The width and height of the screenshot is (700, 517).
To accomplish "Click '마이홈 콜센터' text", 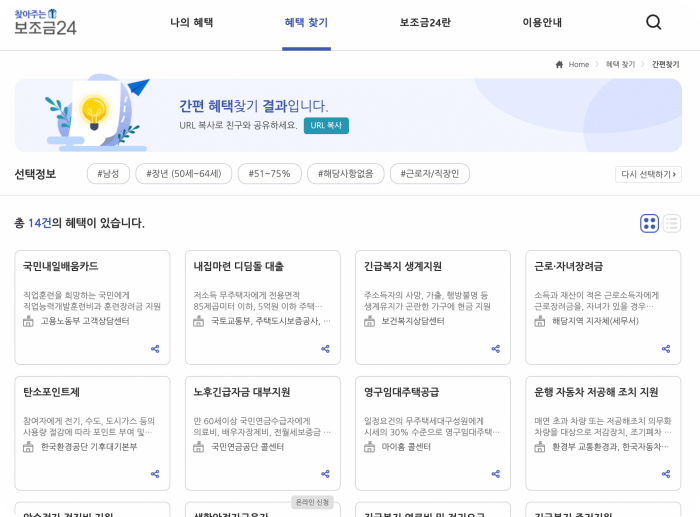I will [x=406, y=447].
